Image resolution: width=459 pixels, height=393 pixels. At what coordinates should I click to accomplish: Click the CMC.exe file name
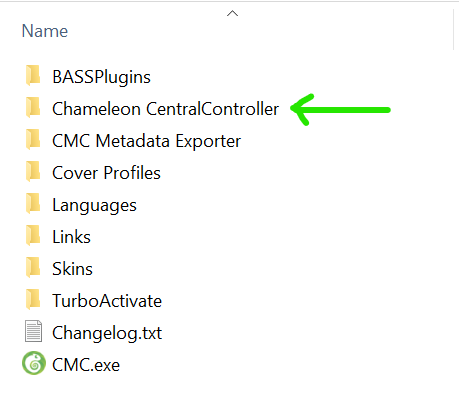(86, 365)
